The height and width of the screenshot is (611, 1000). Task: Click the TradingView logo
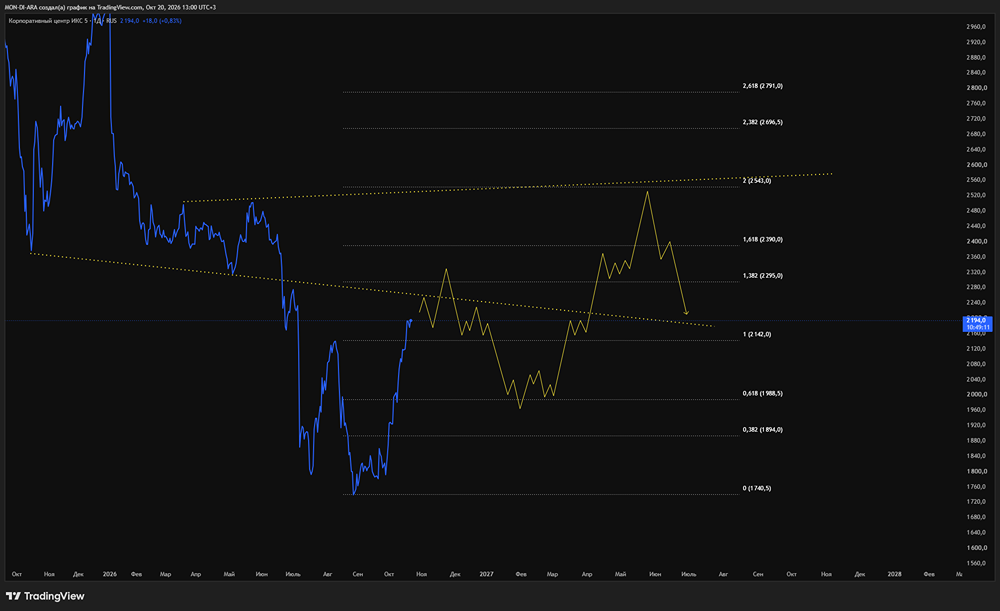[x=45, y=596]
